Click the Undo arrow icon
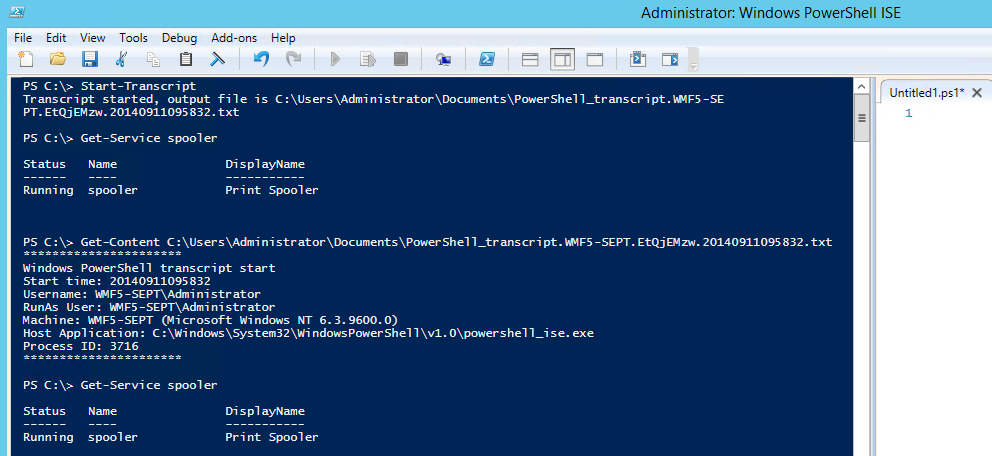 pos(261,60)
